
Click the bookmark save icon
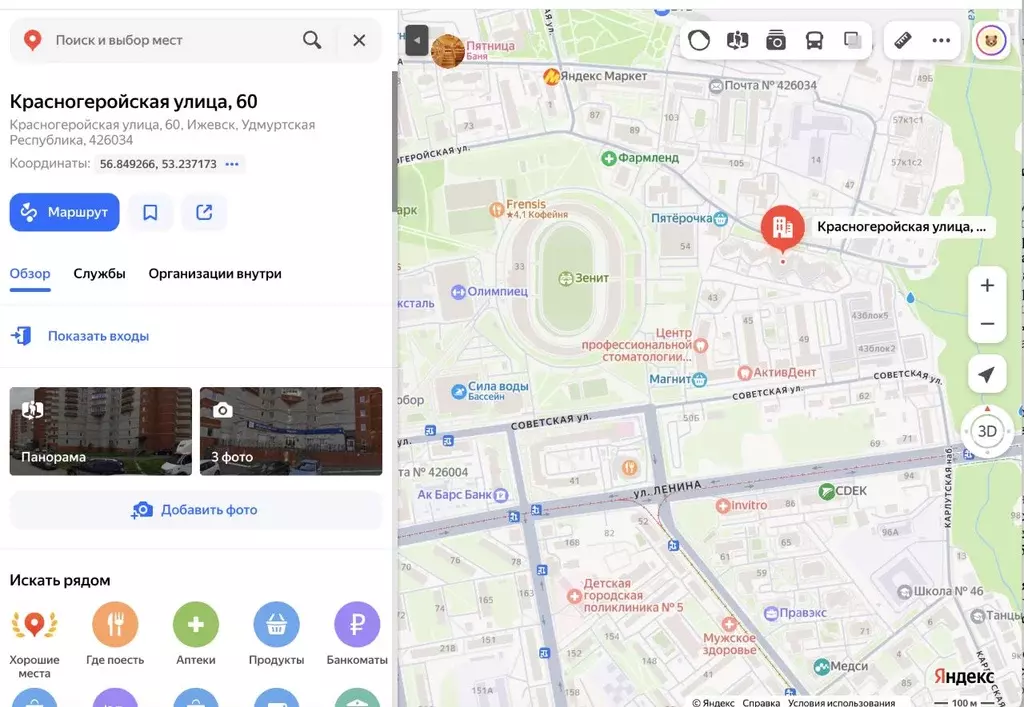(150, 212)
